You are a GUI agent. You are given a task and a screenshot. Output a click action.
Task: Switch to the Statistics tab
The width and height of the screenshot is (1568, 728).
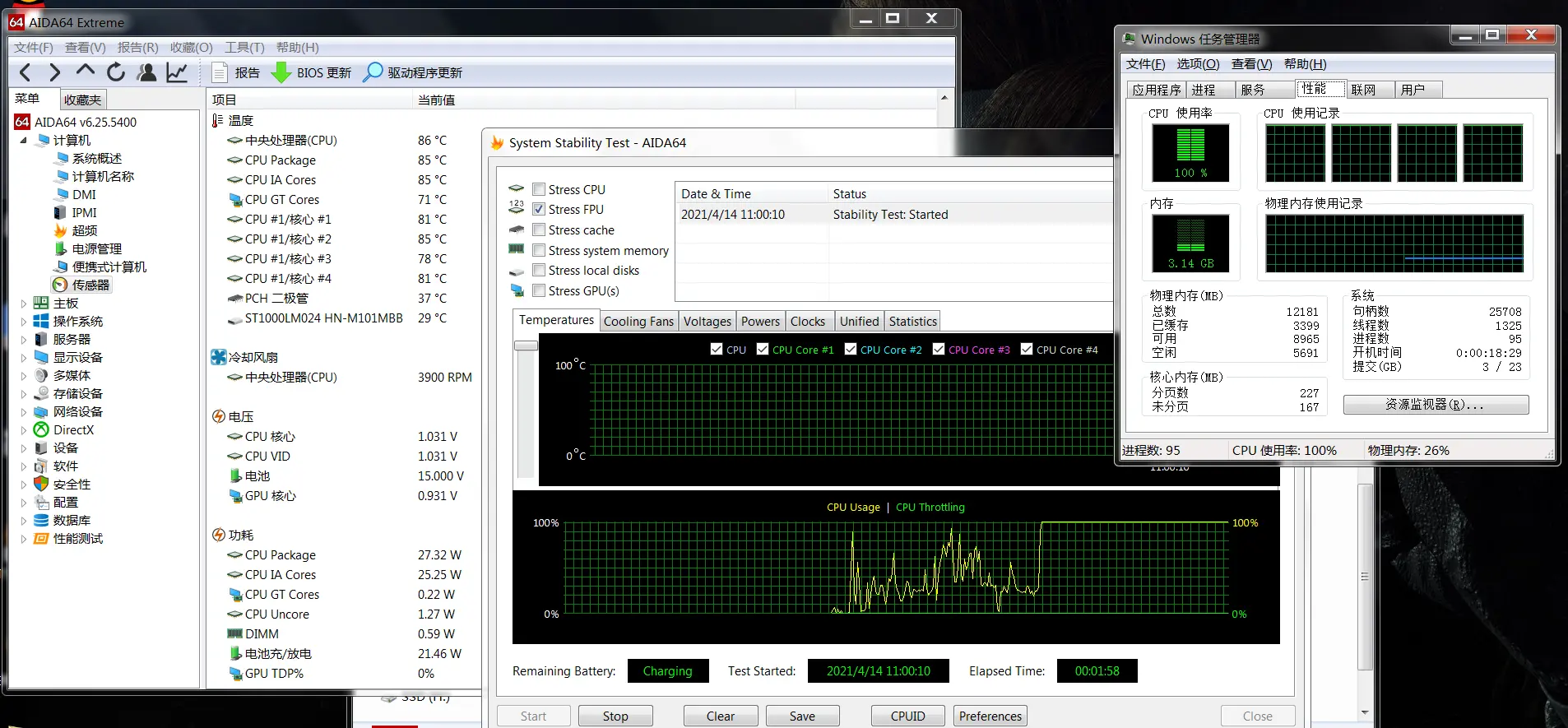click(913, 322)
